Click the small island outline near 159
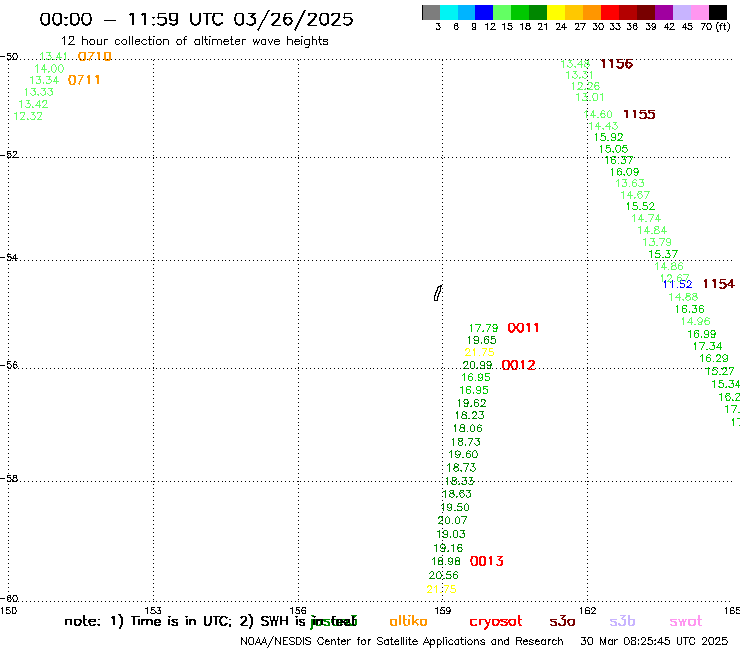Image resolution: width=740 pixels, height=650 pixels. point(438,293)
